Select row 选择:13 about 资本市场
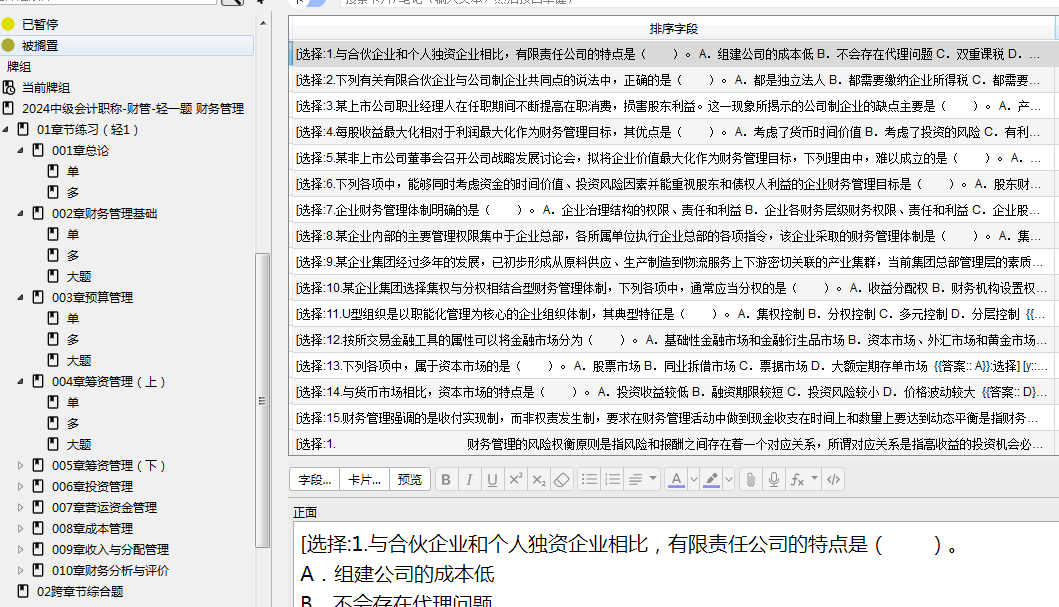The image size is (1059, 607). pyautogui.click(x=673, y=366)
